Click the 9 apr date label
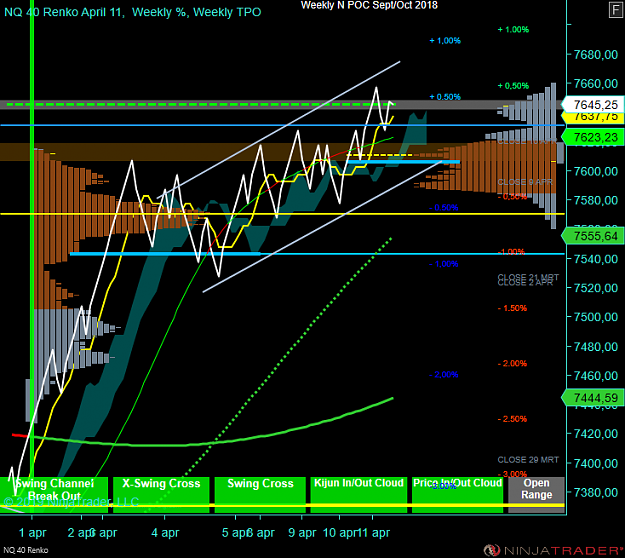Screen dimensions: 625x558 [302, 533]
